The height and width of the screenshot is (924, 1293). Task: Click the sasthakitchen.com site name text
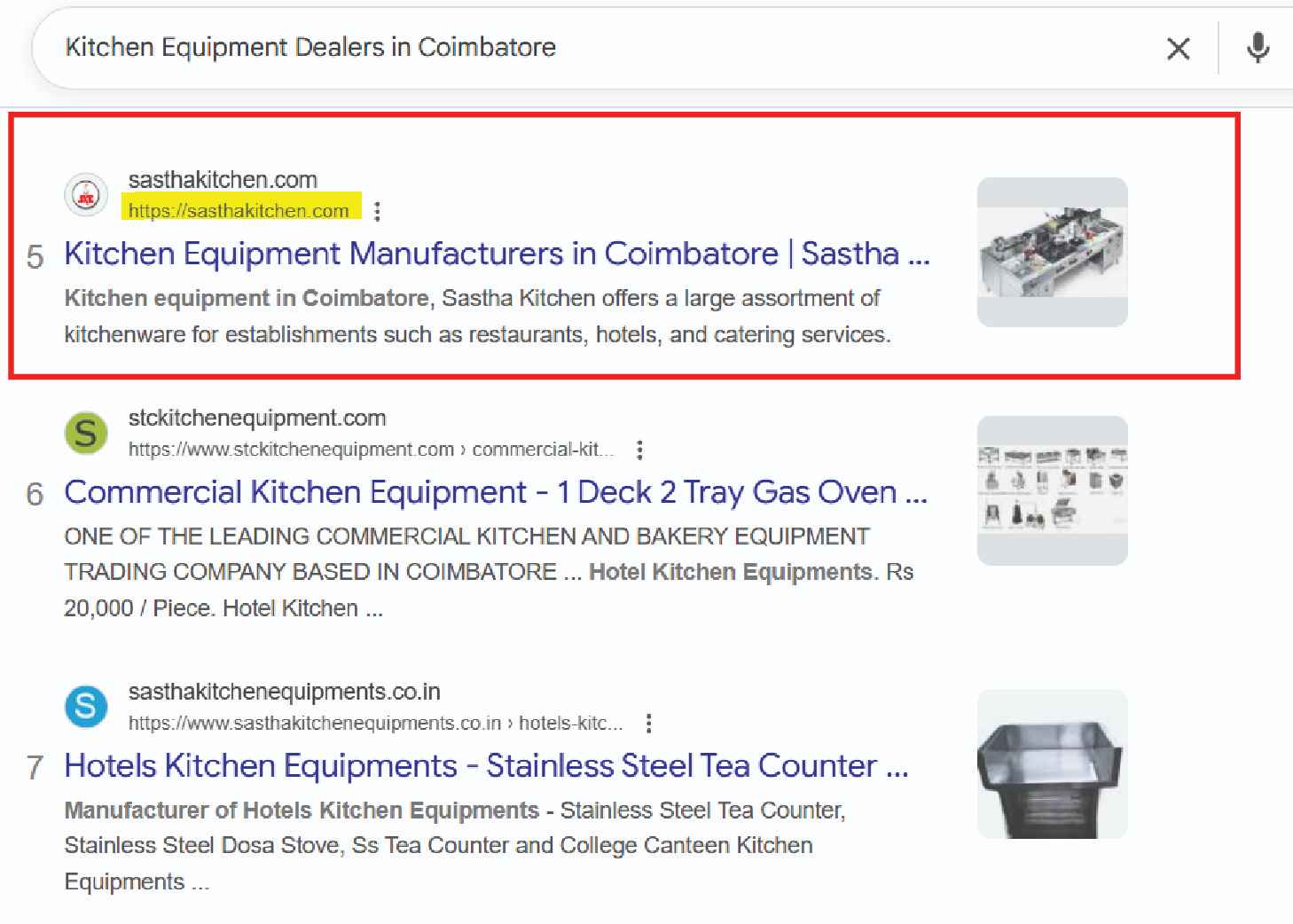tap(223, 180)
